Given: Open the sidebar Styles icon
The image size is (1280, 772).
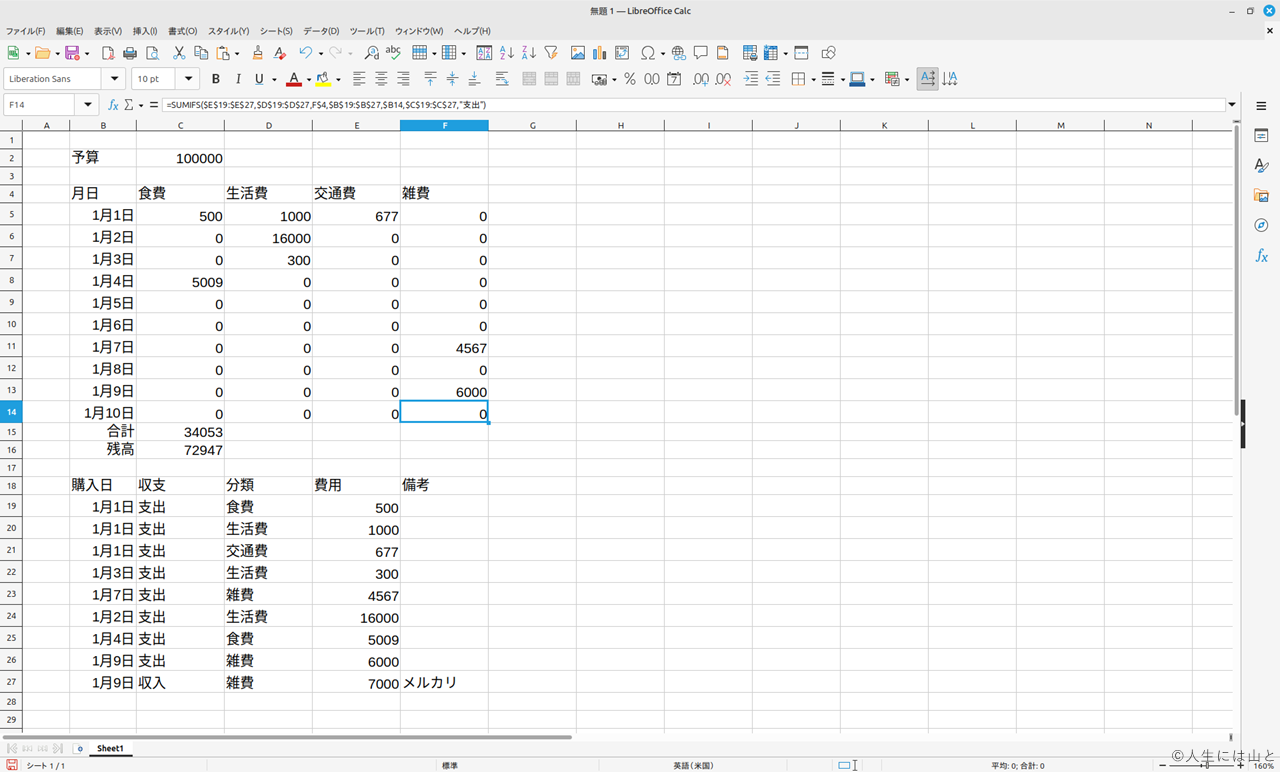Looking at the screenshot, I should pyautogui.click(x=1262, y=165).
